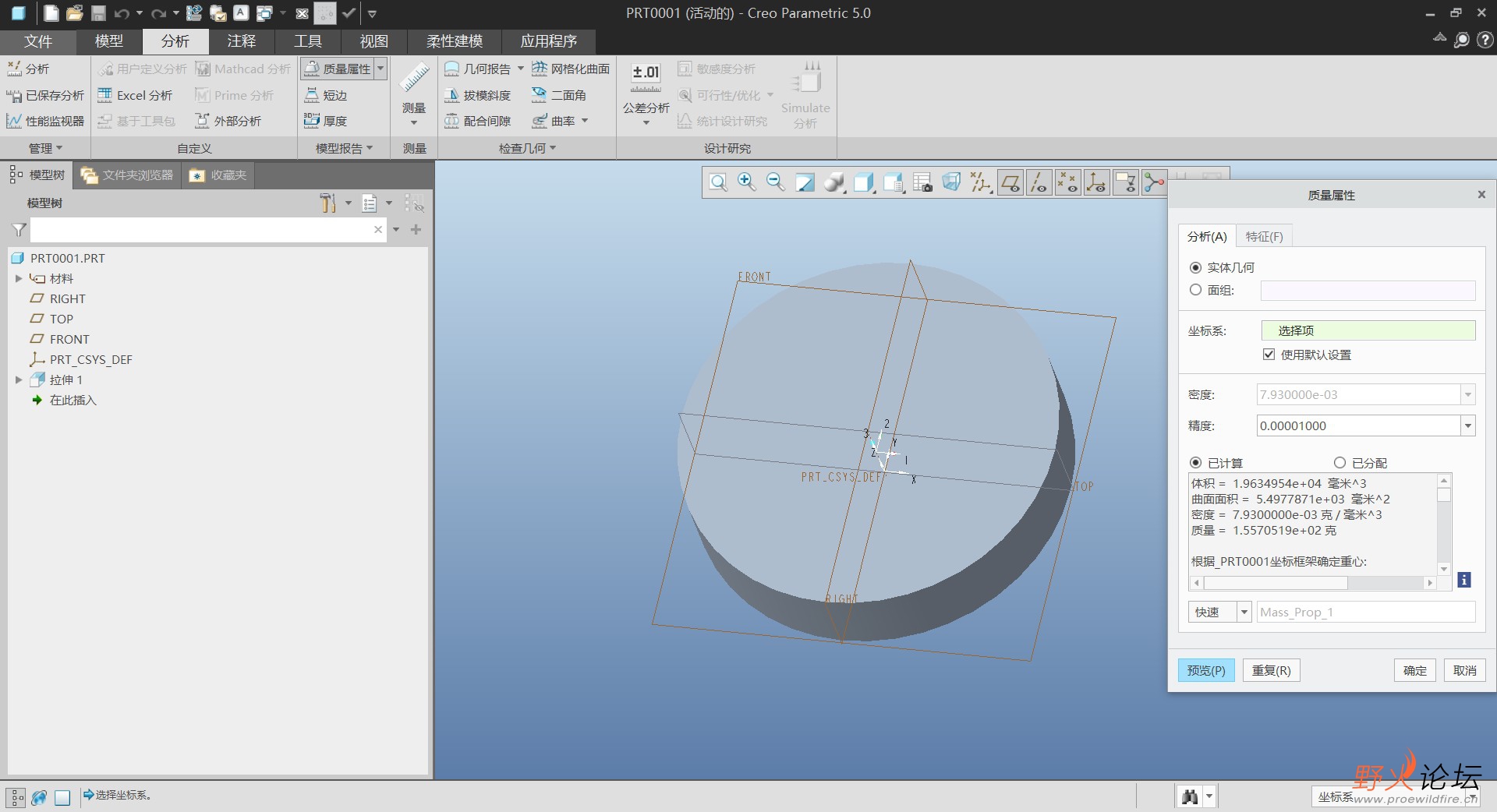This screenshot has height=812, width=1497.
Task: Expand the Extrude 1 (拉伸 1) node
Action: pos(19,380)
